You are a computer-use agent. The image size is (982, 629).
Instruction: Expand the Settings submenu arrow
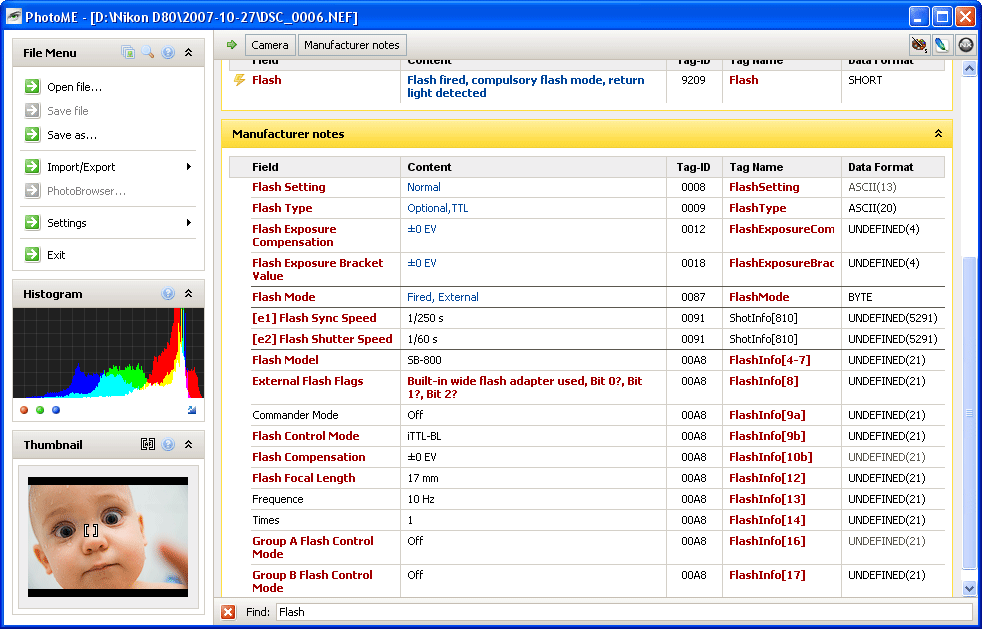189,222
